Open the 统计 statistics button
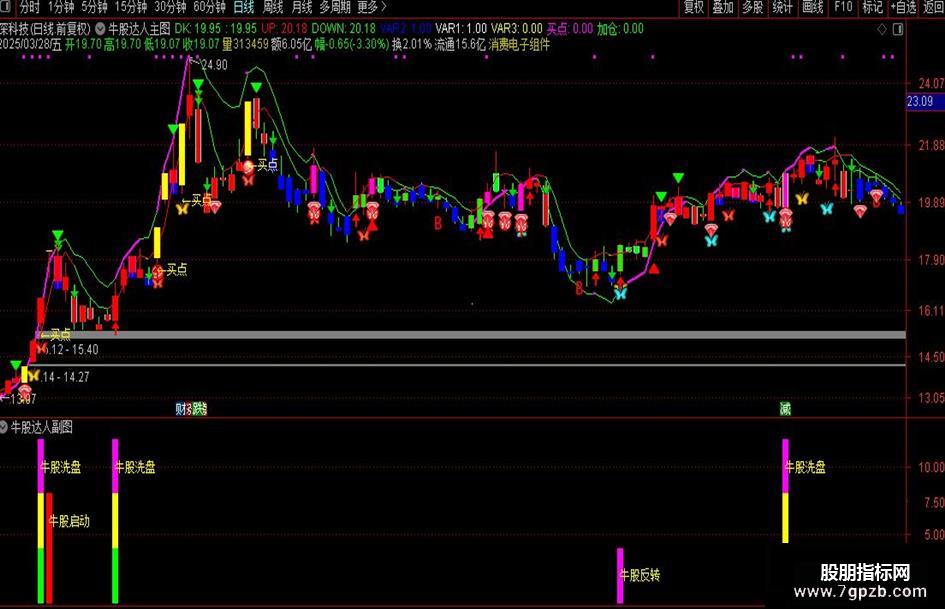This screenshot has width=945, height=609. (782, 7)
